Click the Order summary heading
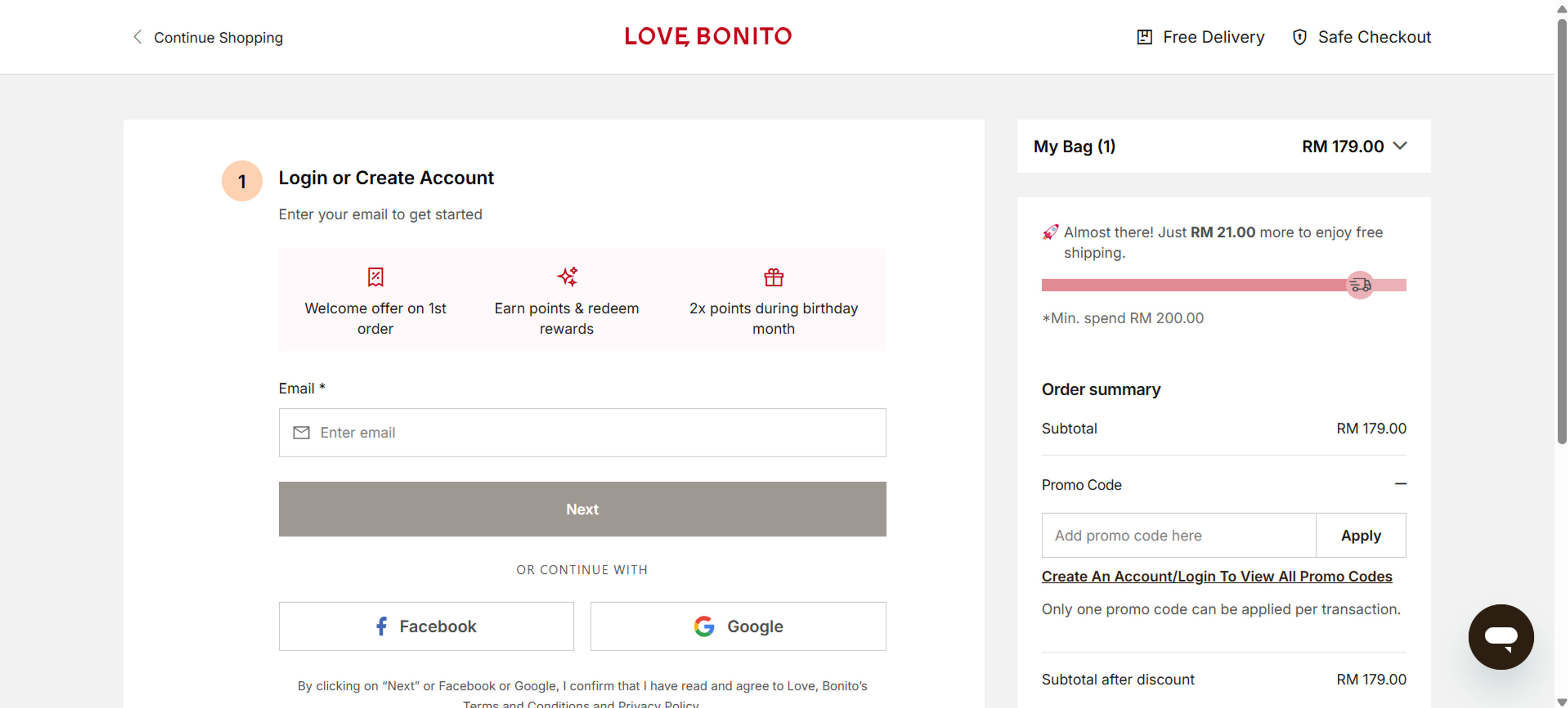 pyautogui.click(x=1100, y=390)
